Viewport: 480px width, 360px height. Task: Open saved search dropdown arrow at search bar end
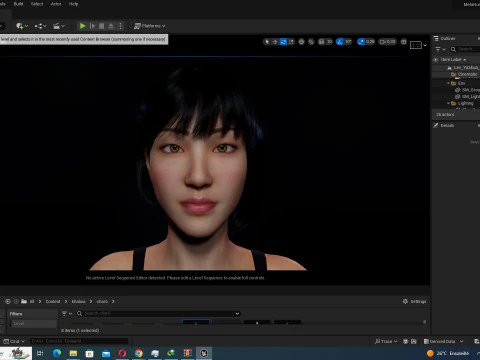point(237,313)
